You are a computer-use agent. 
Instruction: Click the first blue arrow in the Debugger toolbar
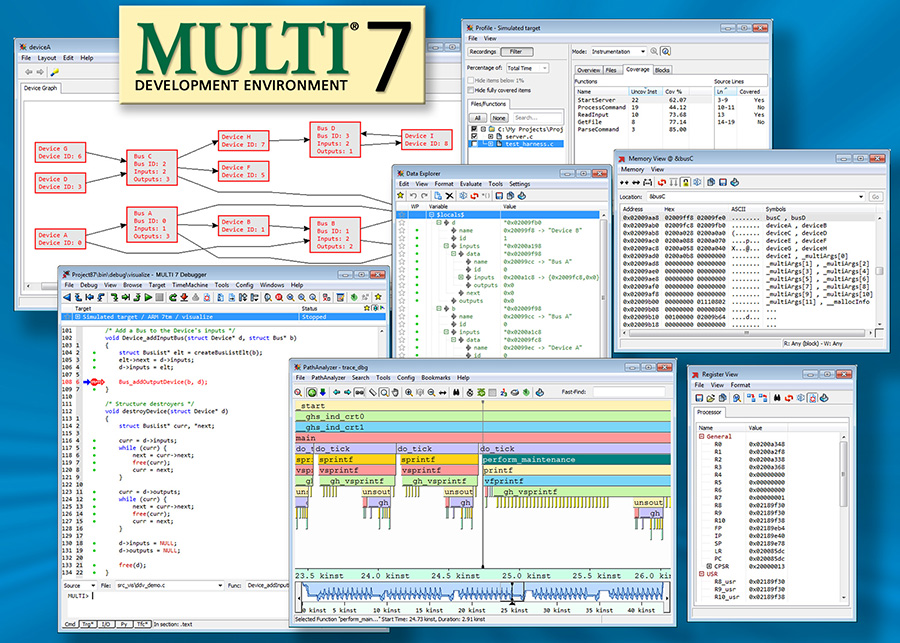67,298
